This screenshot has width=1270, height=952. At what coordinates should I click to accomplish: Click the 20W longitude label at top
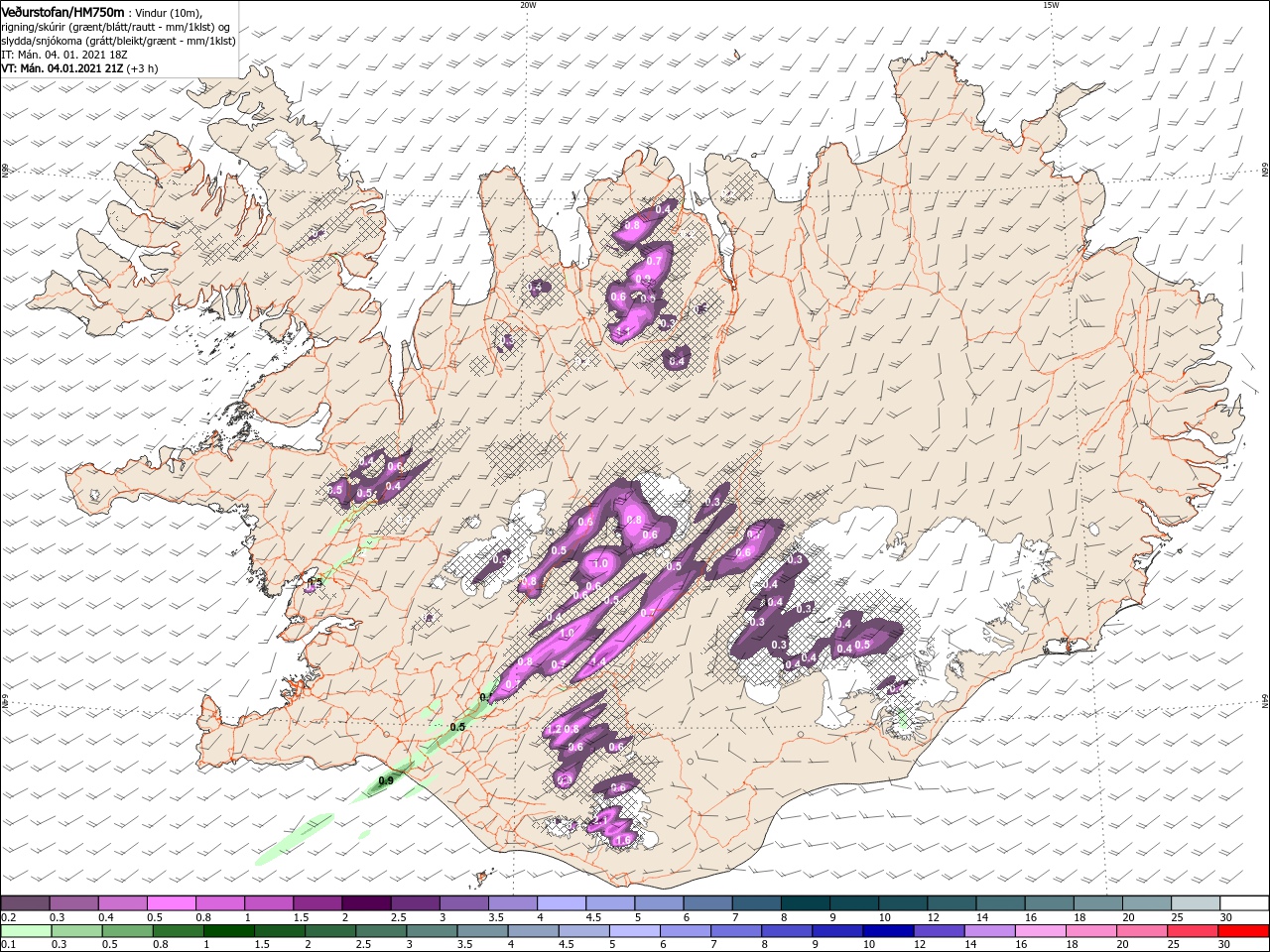pos(528,5)
